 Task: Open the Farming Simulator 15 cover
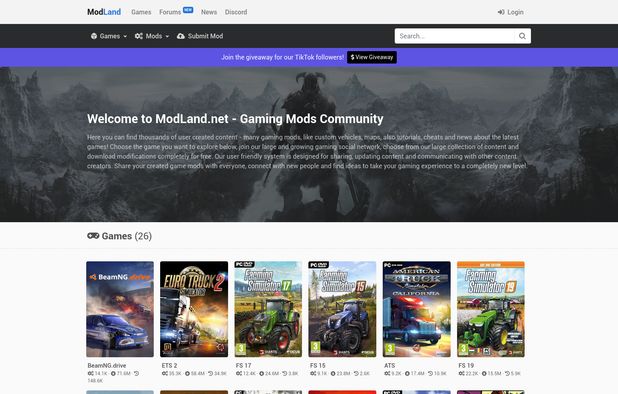pyautogui.click(x=342, y=309)
